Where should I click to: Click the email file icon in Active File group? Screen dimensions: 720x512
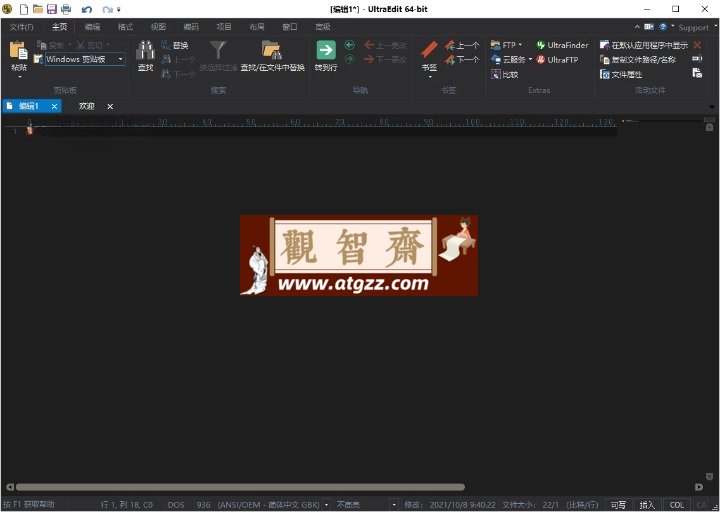pyautogui.click(x=697, y=73)
